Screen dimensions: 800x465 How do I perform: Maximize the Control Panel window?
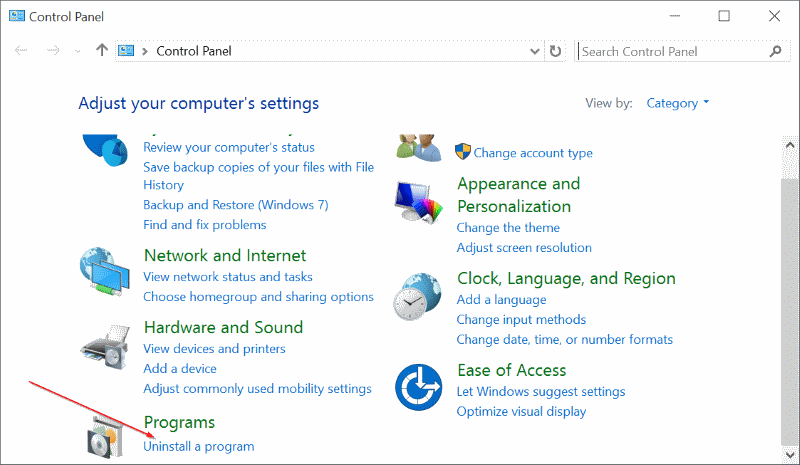click(724, 16)
